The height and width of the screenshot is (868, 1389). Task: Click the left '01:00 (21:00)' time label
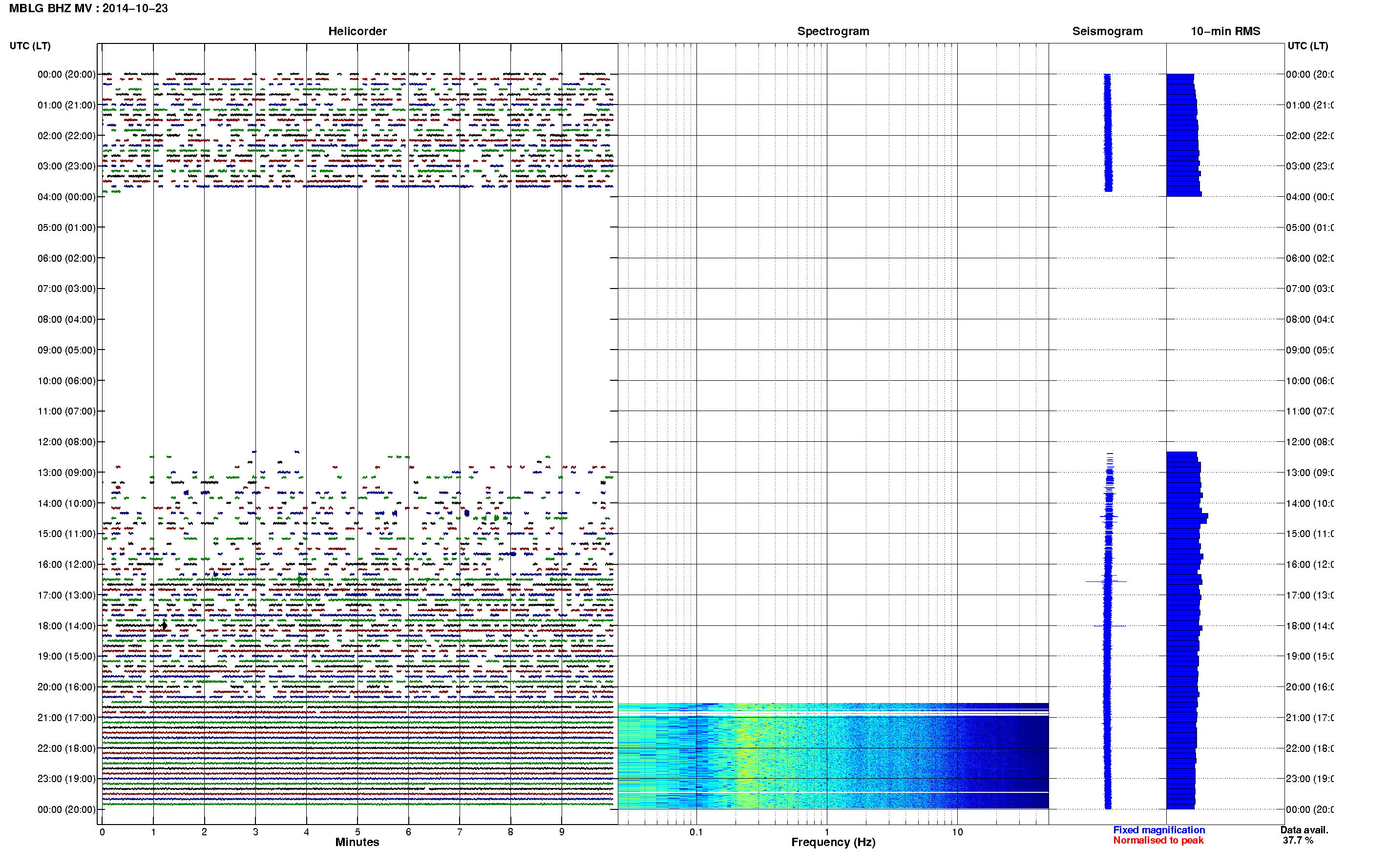click(66, 105)
